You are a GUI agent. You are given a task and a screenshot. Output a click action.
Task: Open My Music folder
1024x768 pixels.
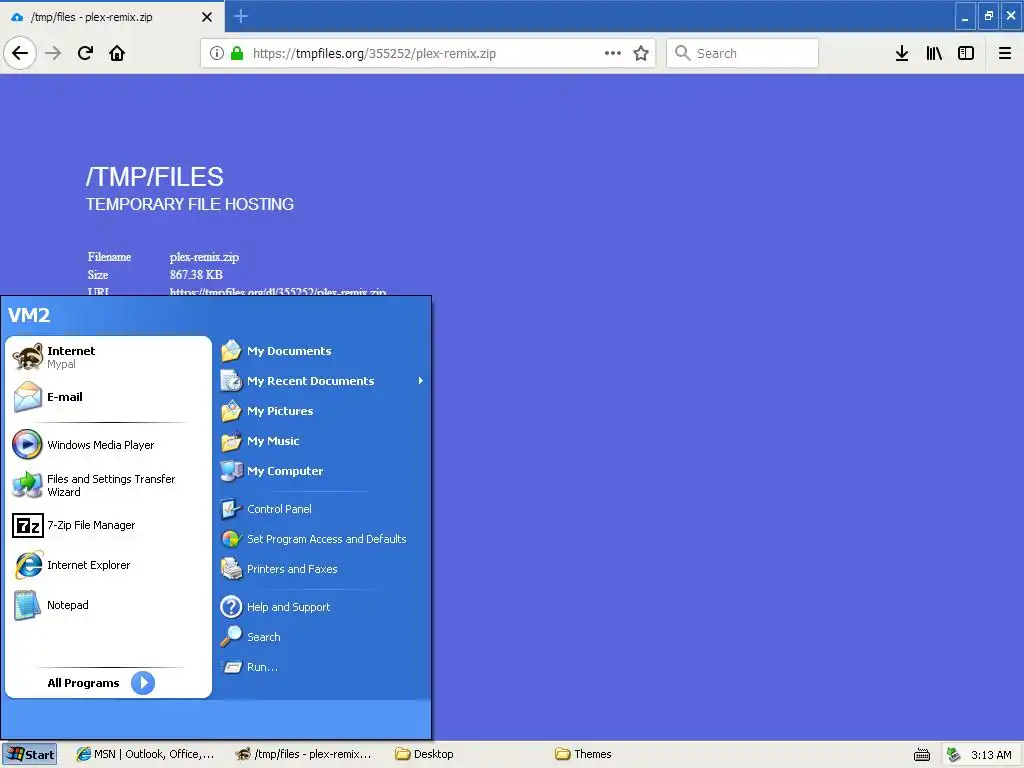point(323,441)
